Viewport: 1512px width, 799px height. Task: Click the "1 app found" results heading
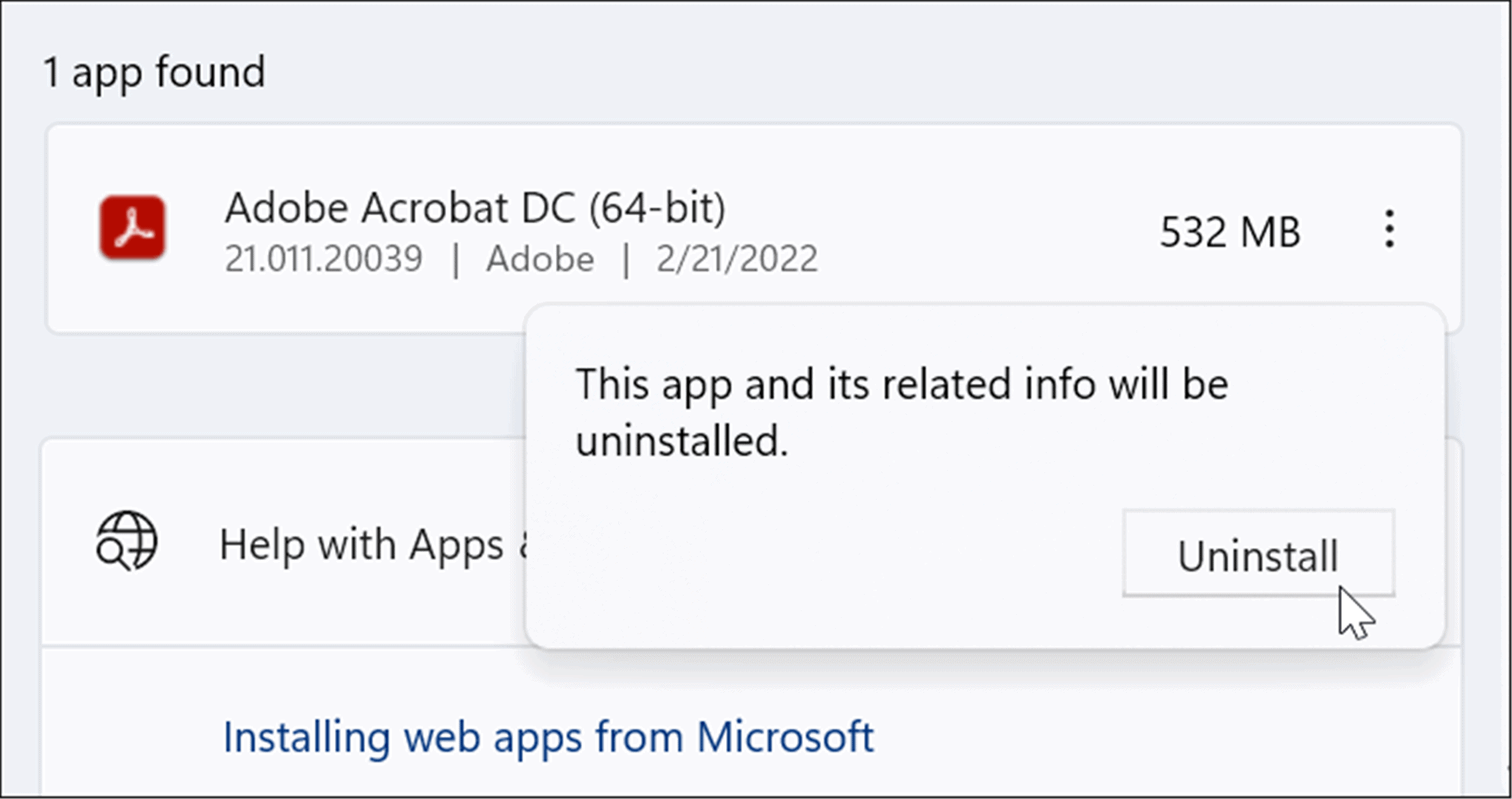pyautogui.click(x=154, y=72)
